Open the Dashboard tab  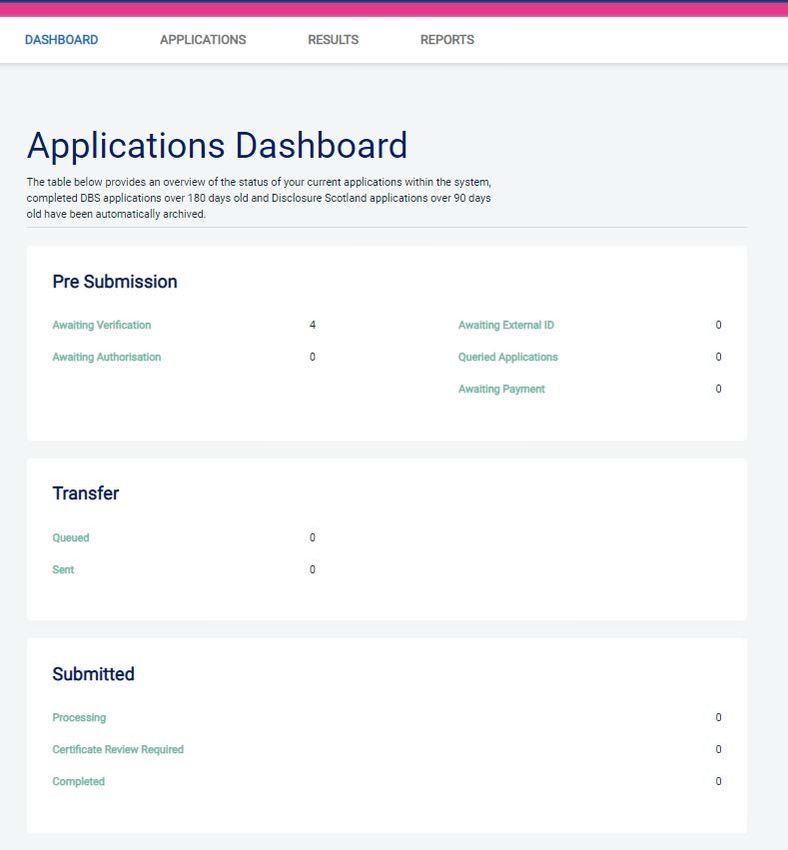click(x=61, y=40)
